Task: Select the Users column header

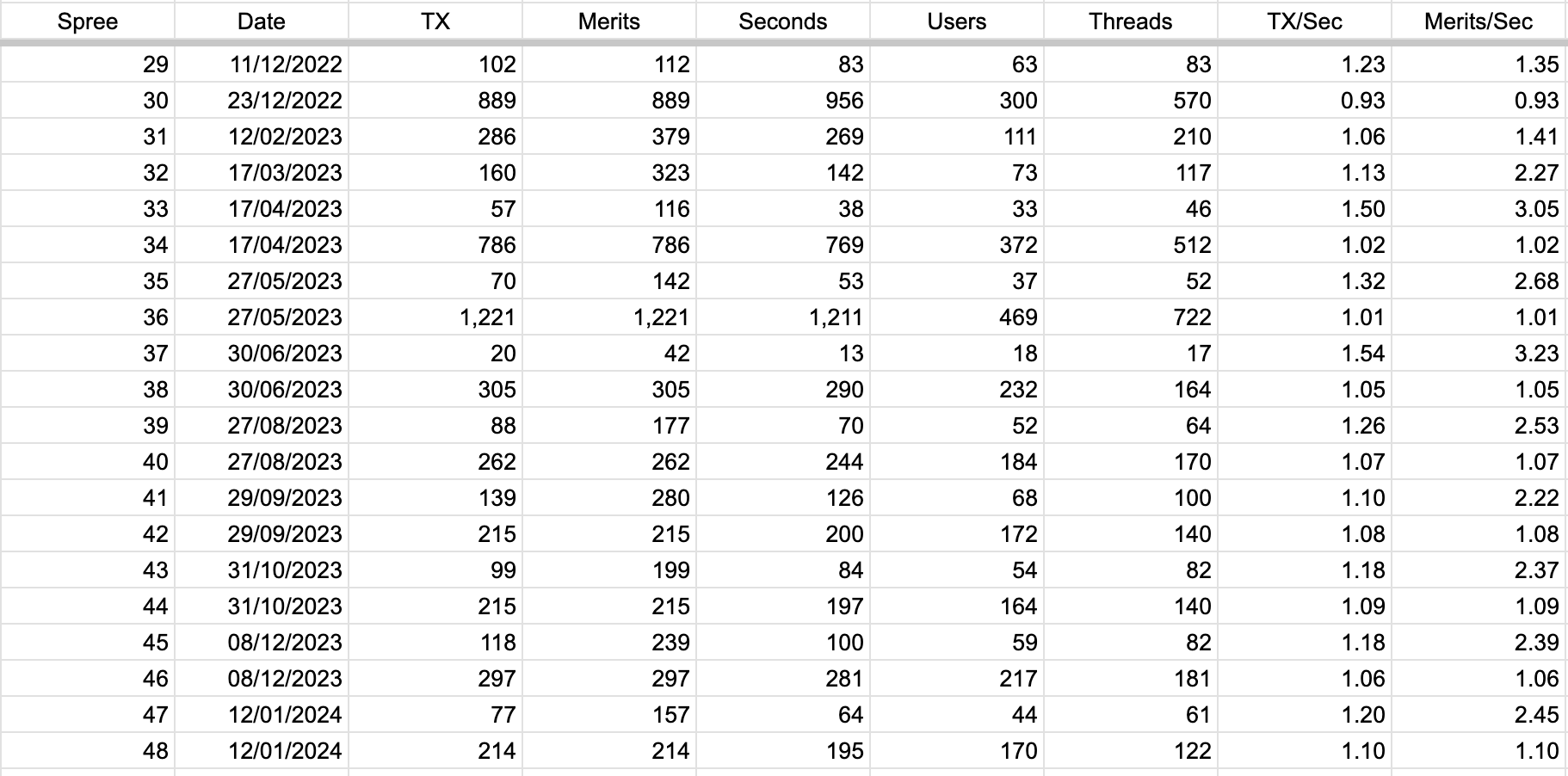Action: click(x=957, y=21)
